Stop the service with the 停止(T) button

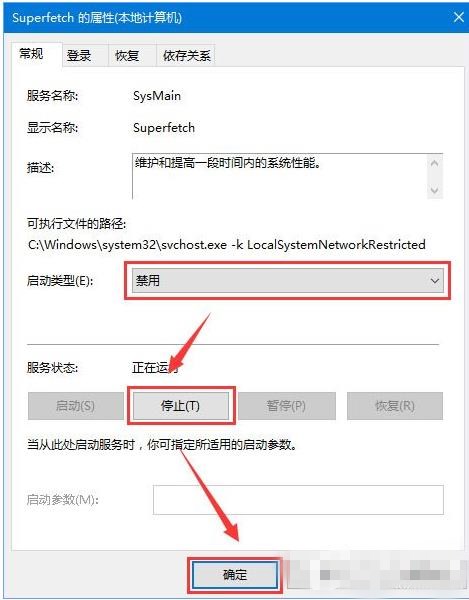pyautogui.click(x=180, y=406)
